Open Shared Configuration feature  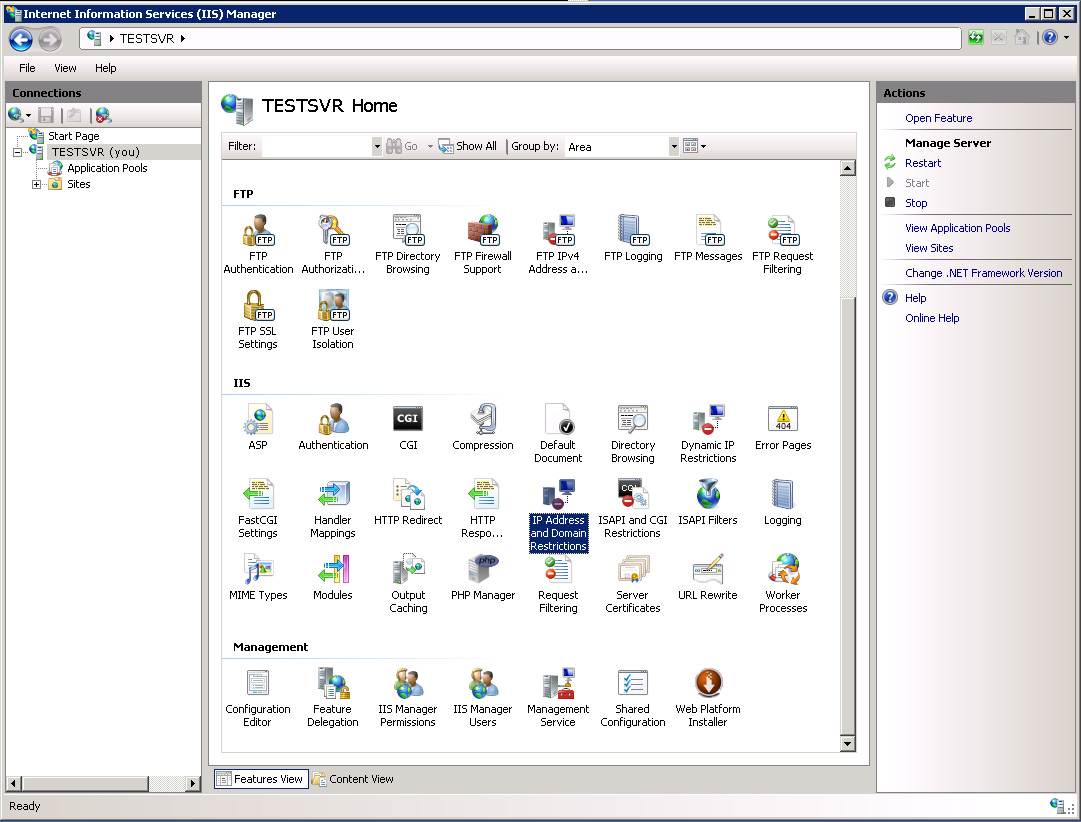click(x=633, y=697)
